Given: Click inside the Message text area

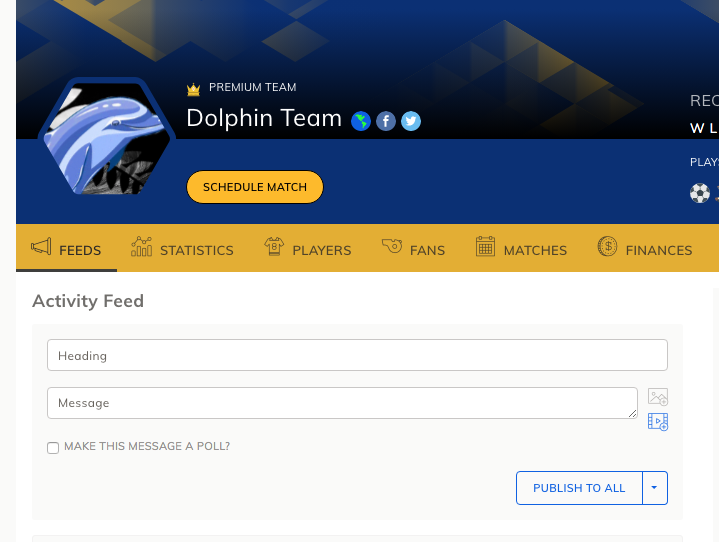Looking at the screenshot, I should [342, 403].
